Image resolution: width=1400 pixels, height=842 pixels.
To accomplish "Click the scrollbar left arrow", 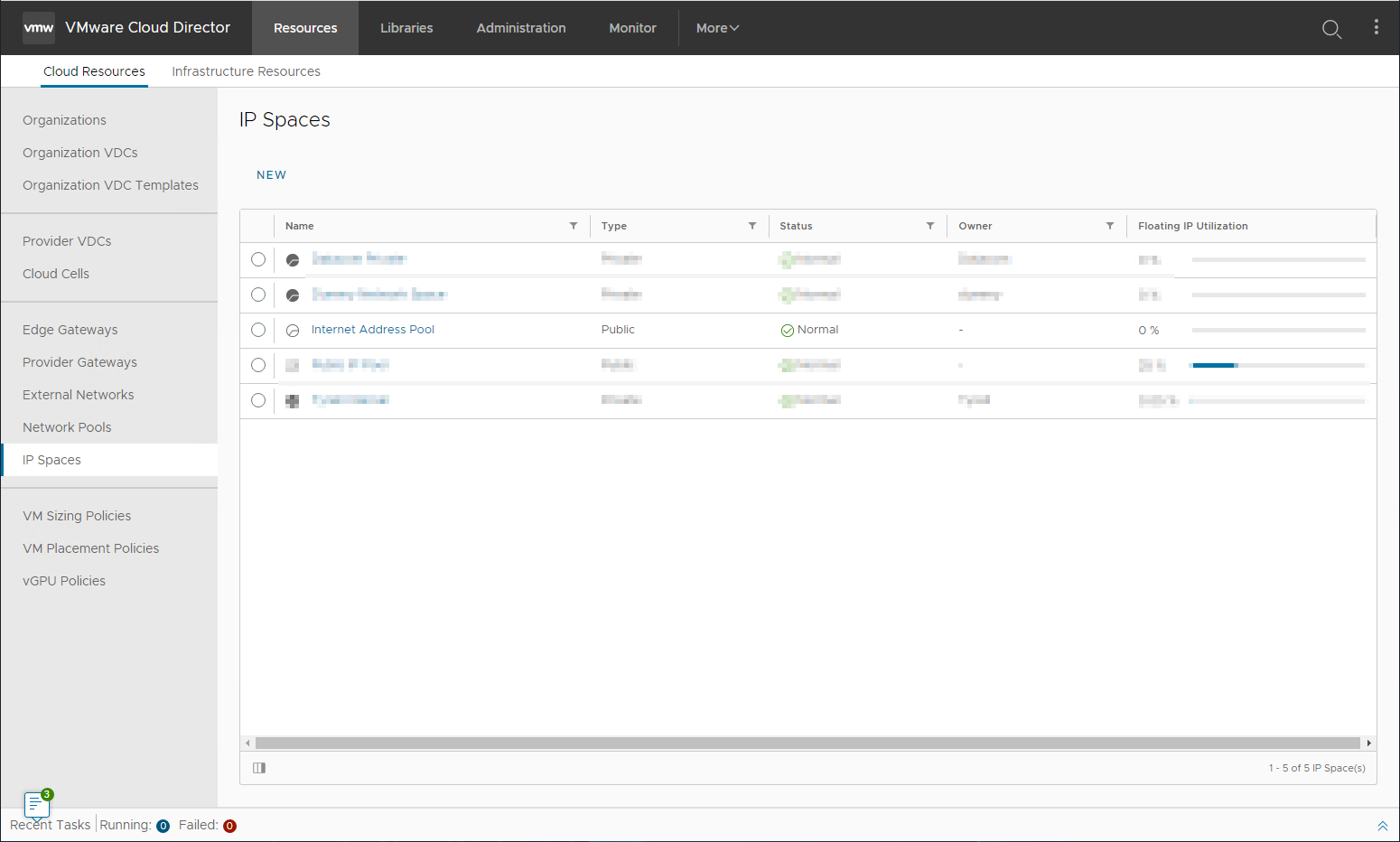I will (x=247, y=743).
